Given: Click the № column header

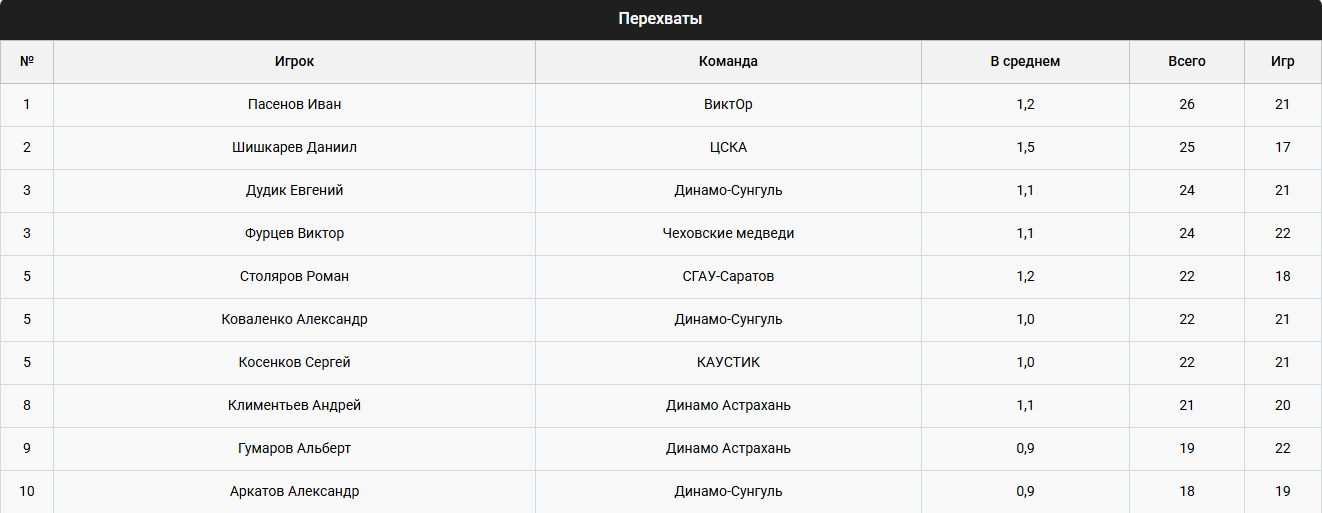Looking at the screenshot, I should coord(27,61).
